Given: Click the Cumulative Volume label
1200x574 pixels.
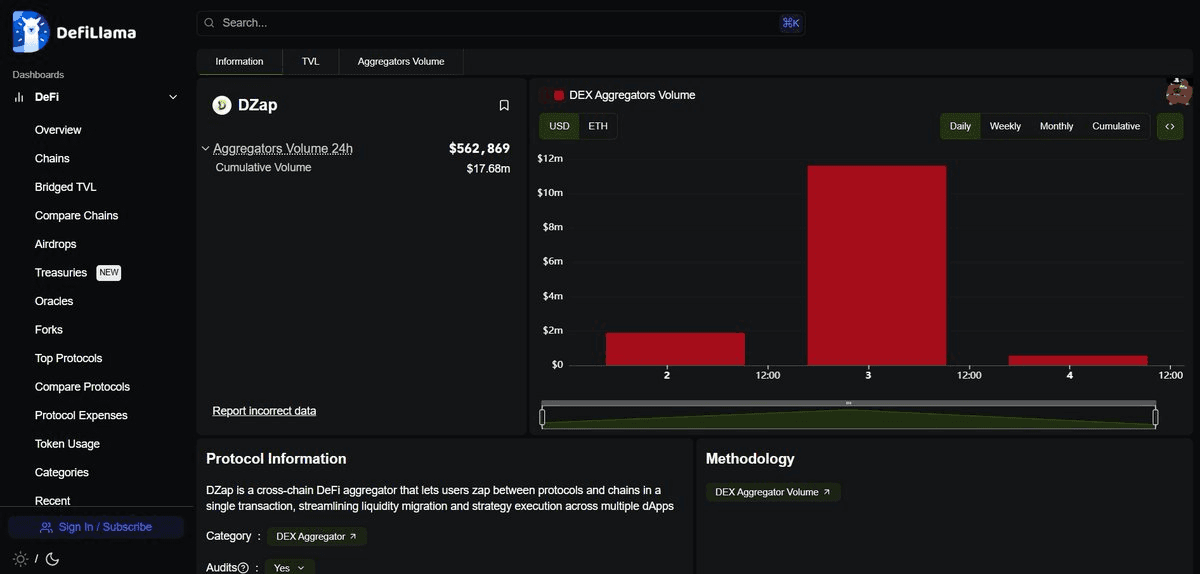Looking at the screenshot, I should tap(263, 167).
